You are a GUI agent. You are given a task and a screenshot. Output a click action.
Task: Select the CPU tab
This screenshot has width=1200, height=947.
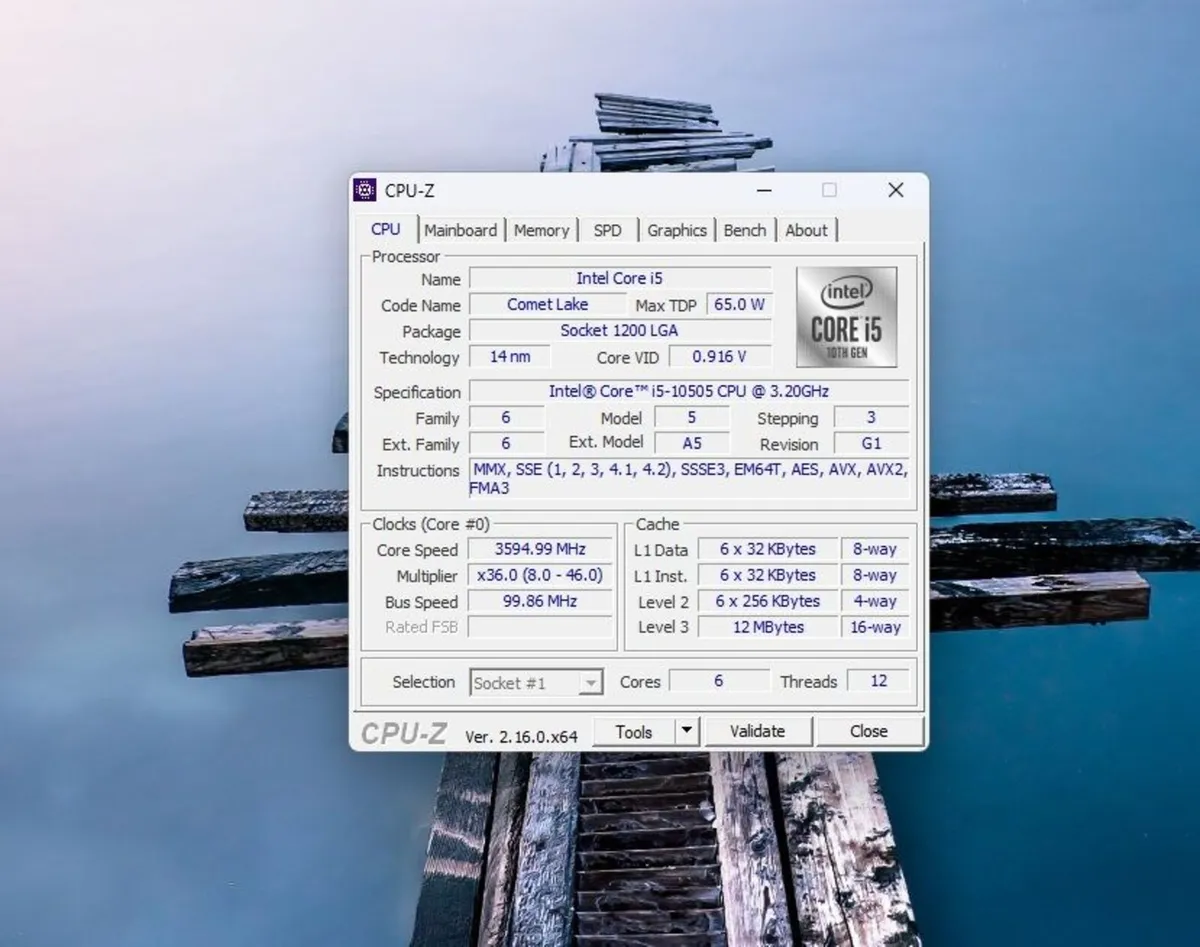(x=385, y=229)
